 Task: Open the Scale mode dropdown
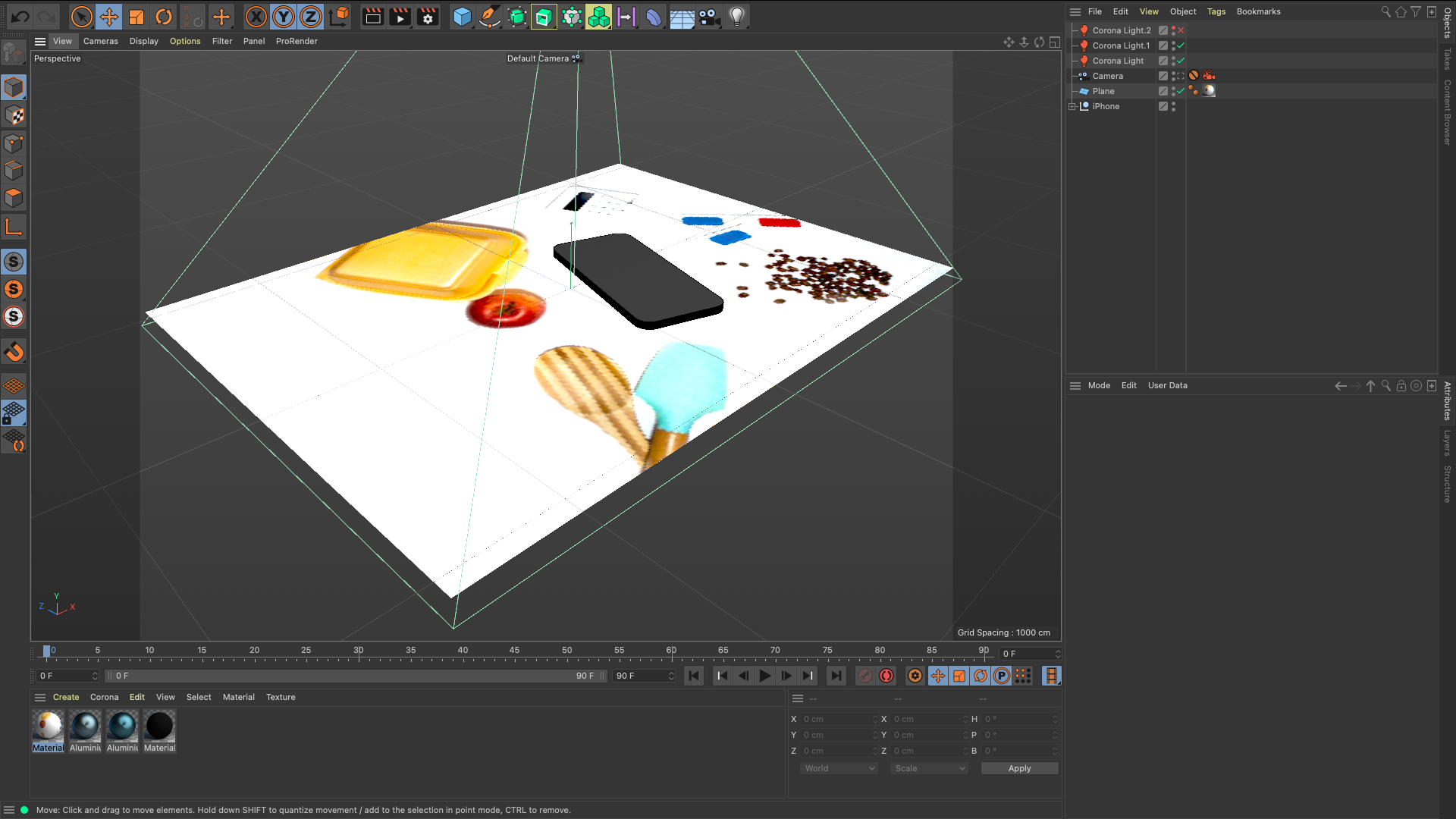(930, 768)
